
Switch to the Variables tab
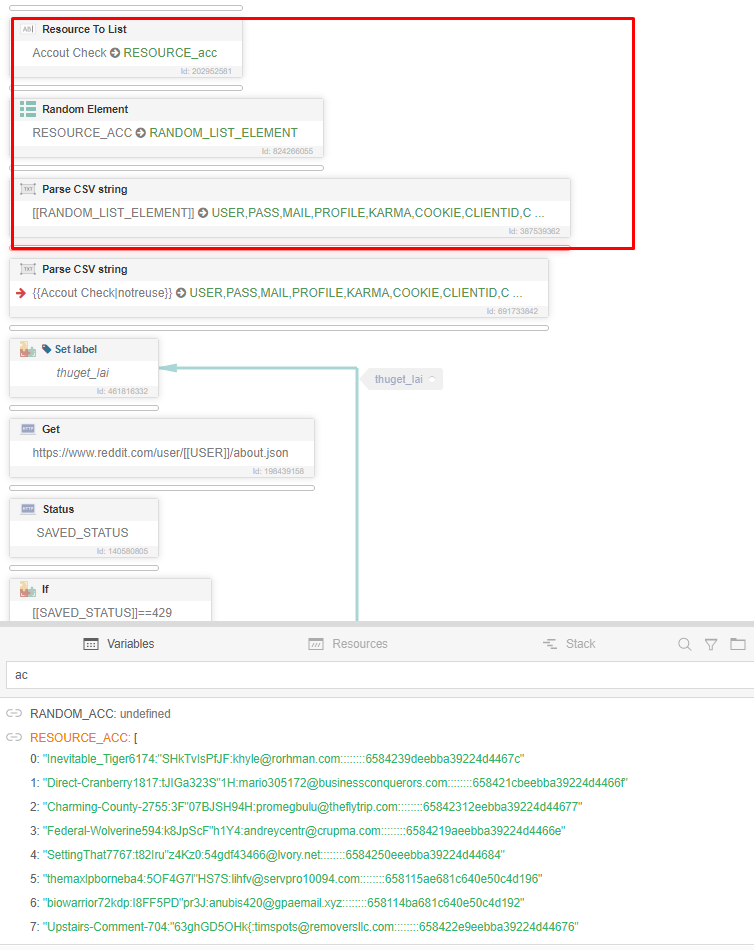tap(119, 644)
